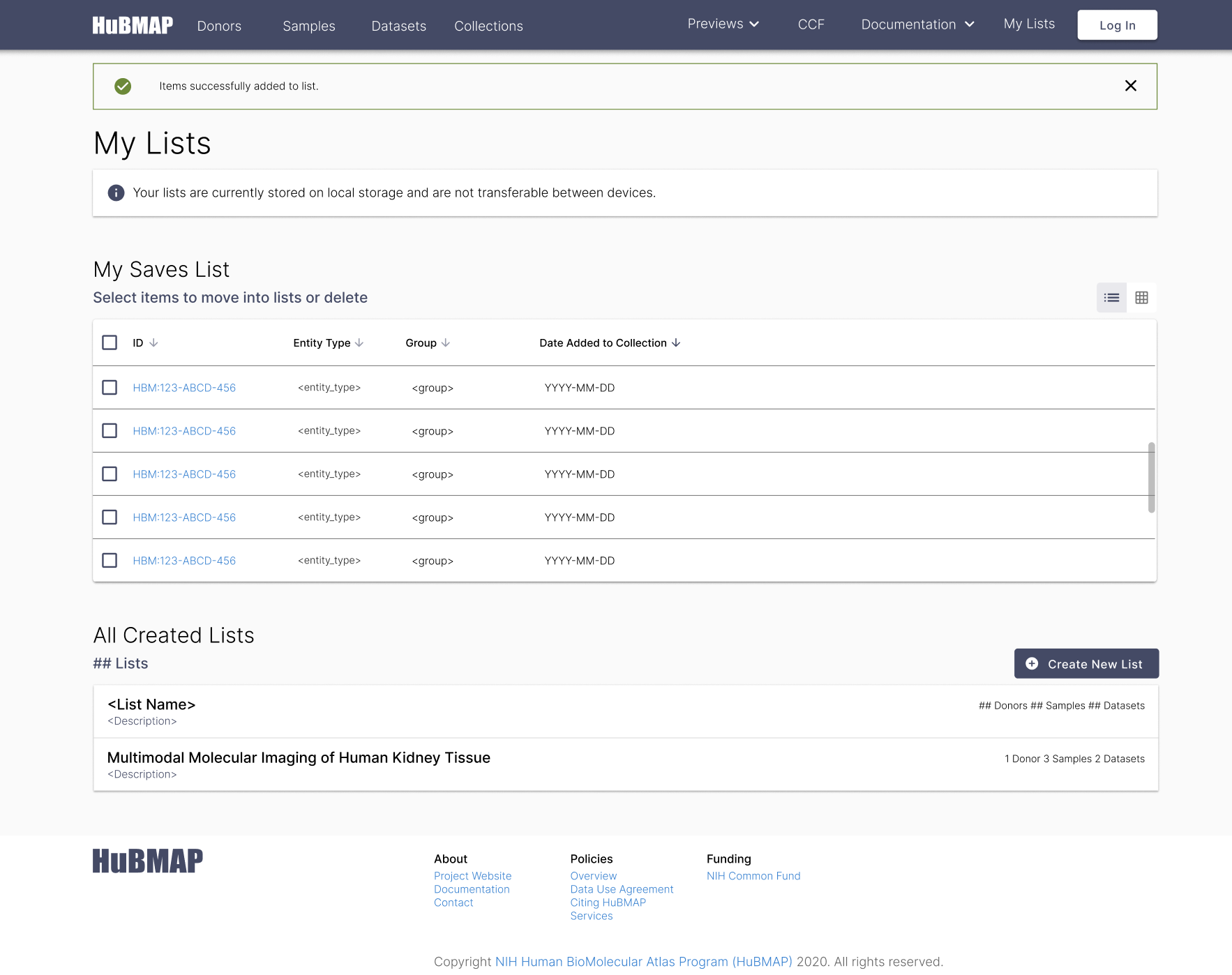1232x975 pixels.
Task: Check the select-all checkbox in table header
Action: (x=110, y=342)
